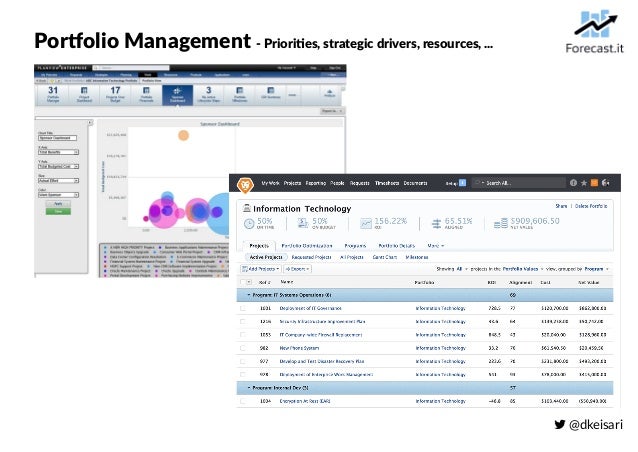This screenshot has width=638, height=452.
Task: Click the Delete Portfolio link
Action: click(591, 206)
